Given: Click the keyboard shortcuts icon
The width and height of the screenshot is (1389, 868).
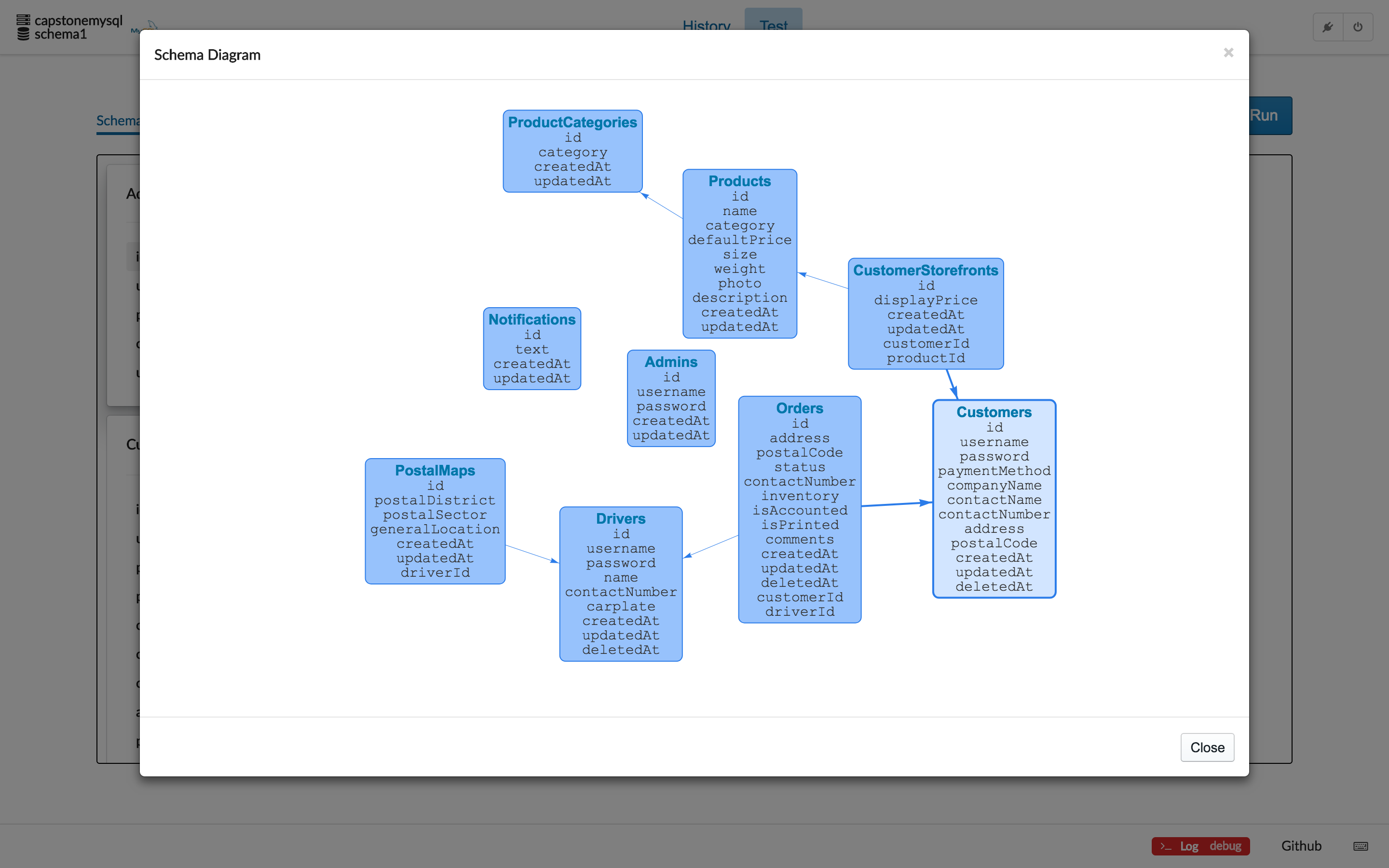Looking at the screenshot, I should pyautogui.click(x=1360, y=846).
